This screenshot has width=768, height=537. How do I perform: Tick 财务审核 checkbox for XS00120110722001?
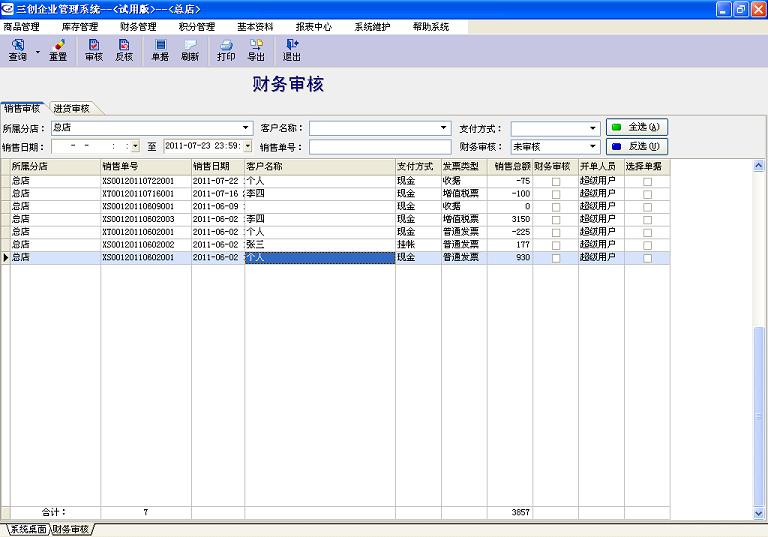click(556, 182)
